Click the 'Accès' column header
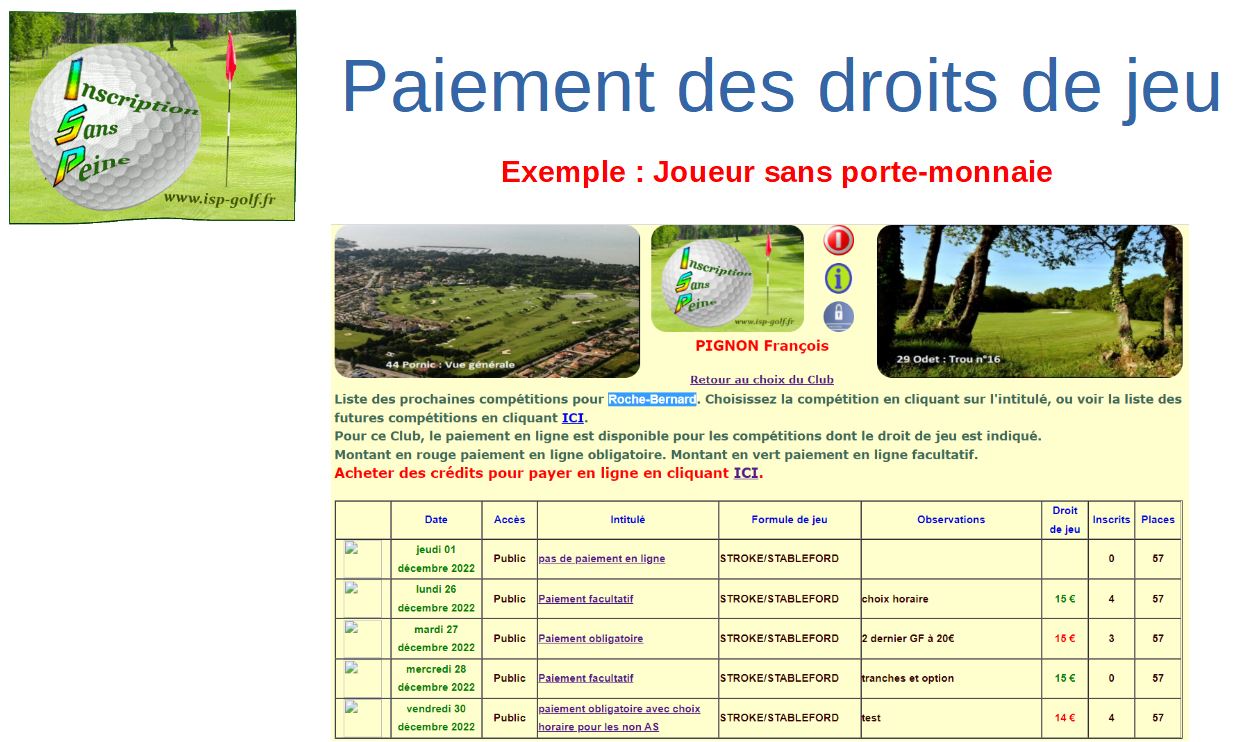The image size is (1233, 742). pyautogui.click(x=509, y=520)
